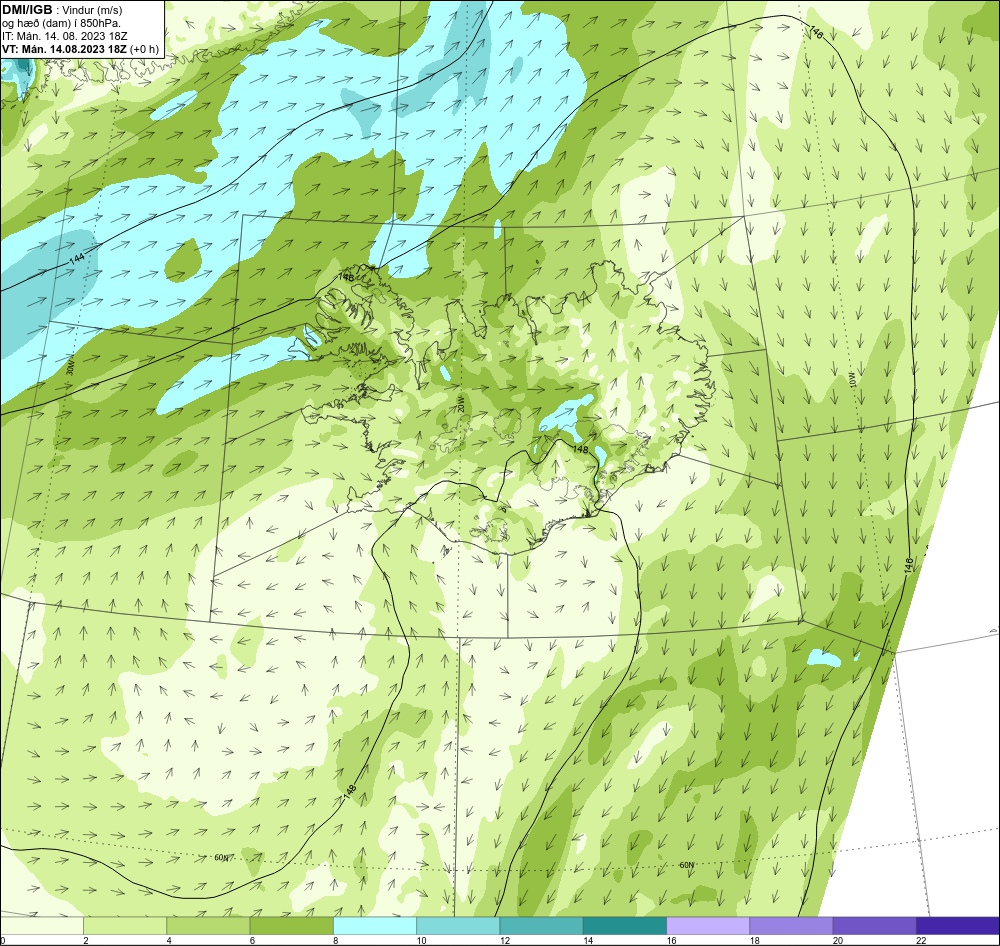Select the 10–12 m/s turquoise legend swatch
1000x946 pixels.
pyautogui.click(x=458, y=926)
